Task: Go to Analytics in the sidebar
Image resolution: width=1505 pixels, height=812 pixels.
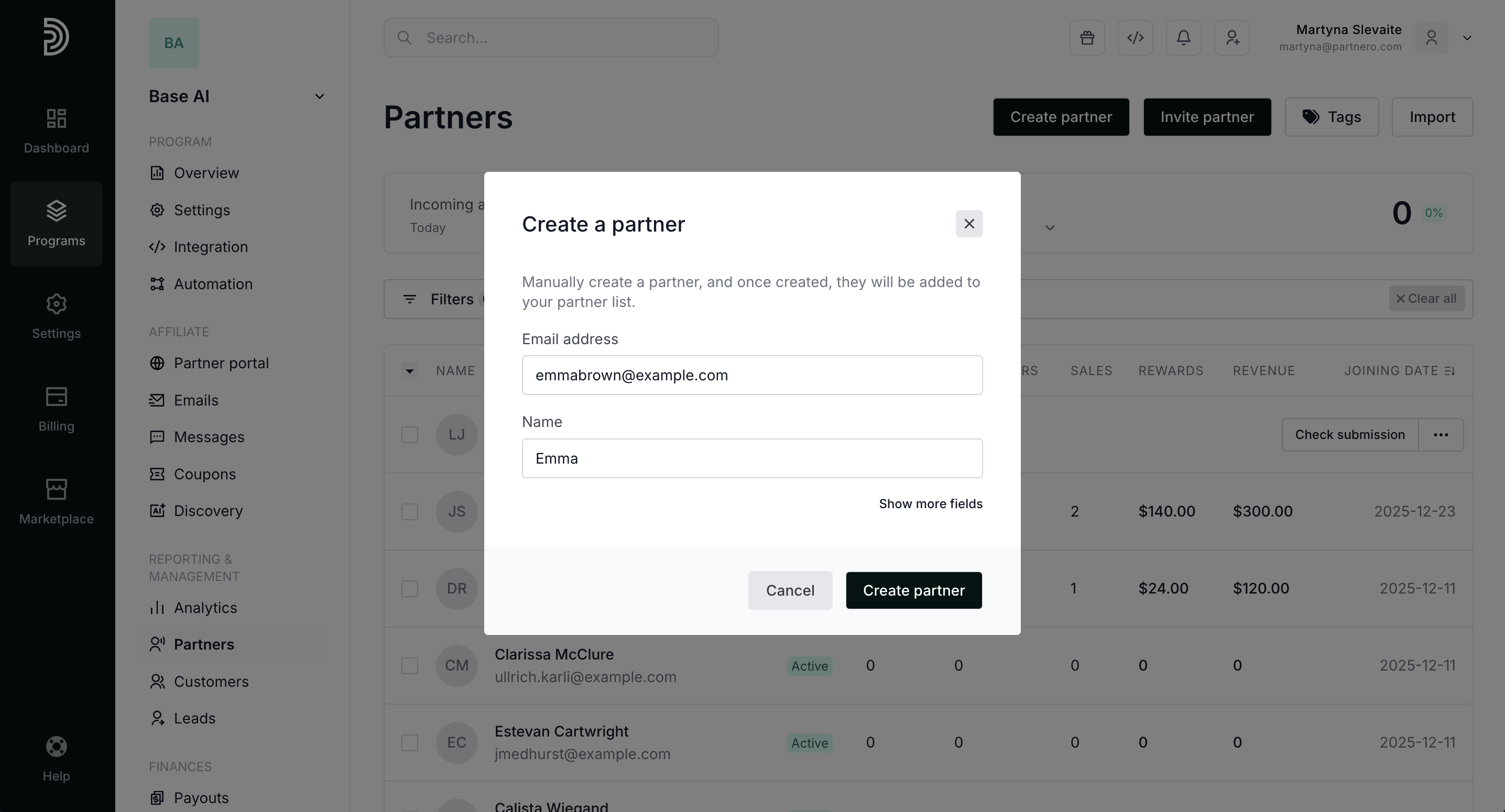Action: 205,608
